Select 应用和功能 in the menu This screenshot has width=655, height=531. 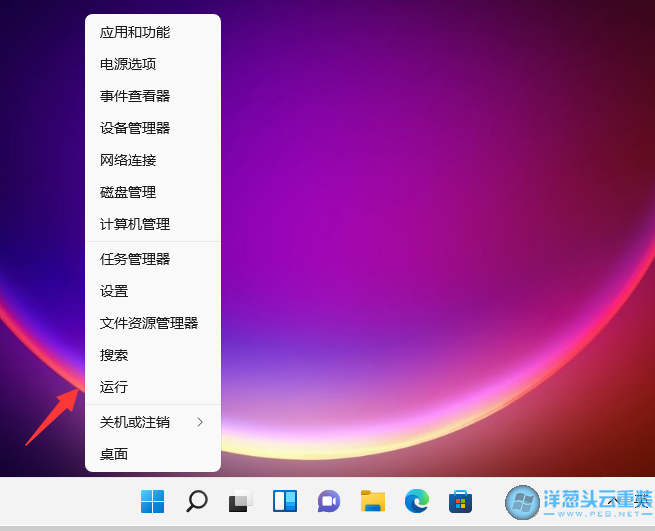click(x=153, y=32)
